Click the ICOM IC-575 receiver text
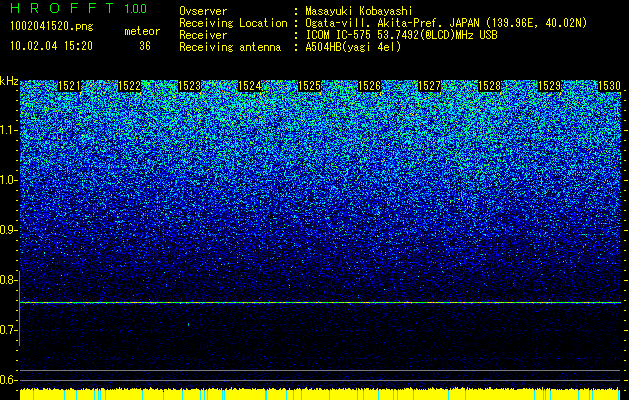629x400 pixels. pos(401,35)
